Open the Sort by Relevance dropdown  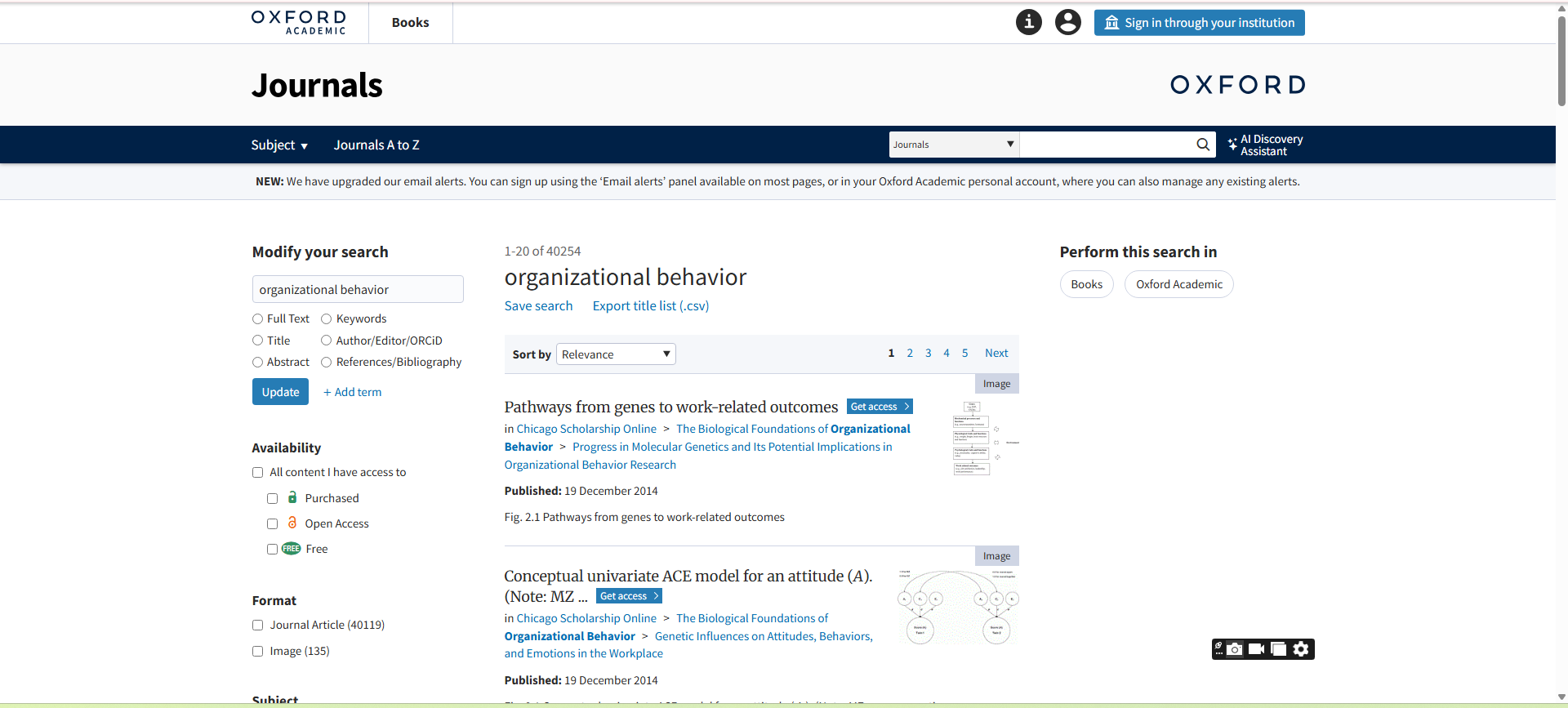[616, 354]
